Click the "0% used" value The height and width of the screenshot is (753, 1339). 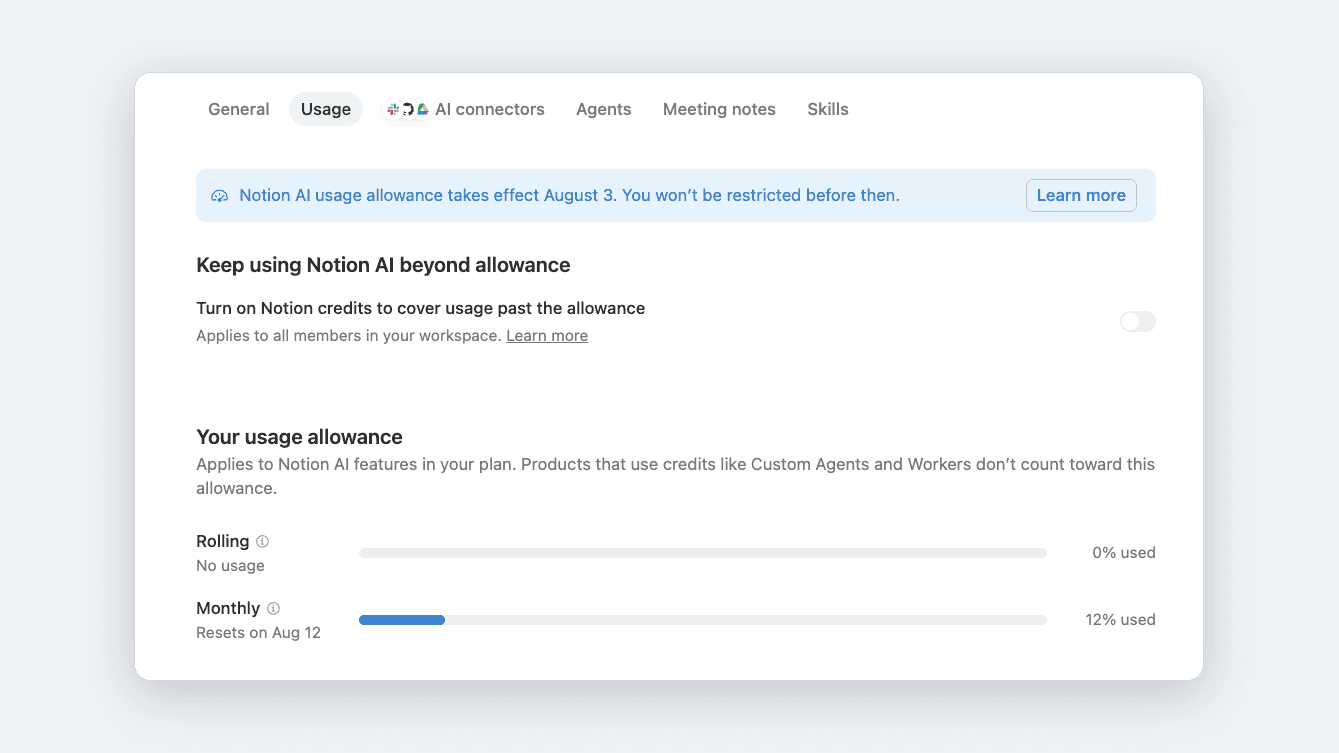(1124, 553)
